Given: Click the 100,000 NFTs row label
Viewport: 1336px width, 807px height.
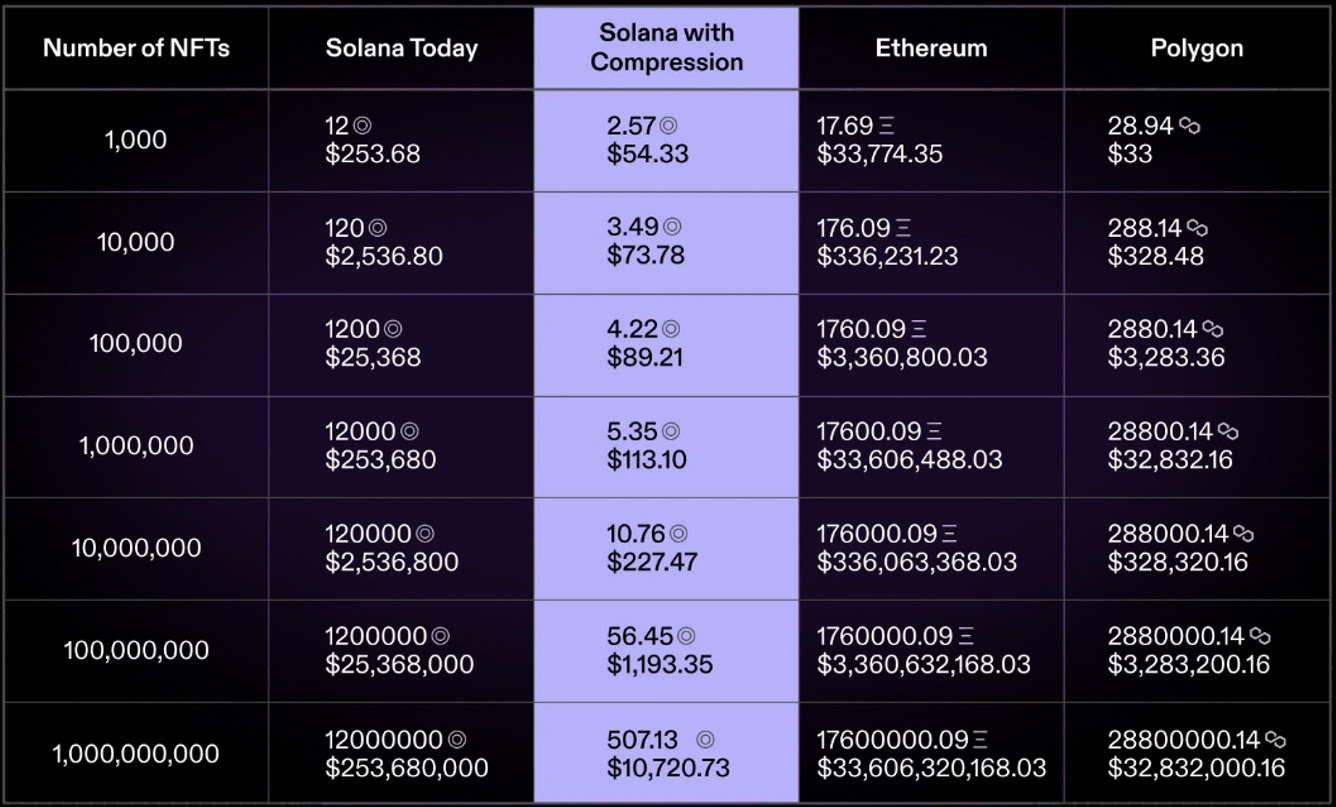Looking at the screenshot, I should (x=136, y=344).
